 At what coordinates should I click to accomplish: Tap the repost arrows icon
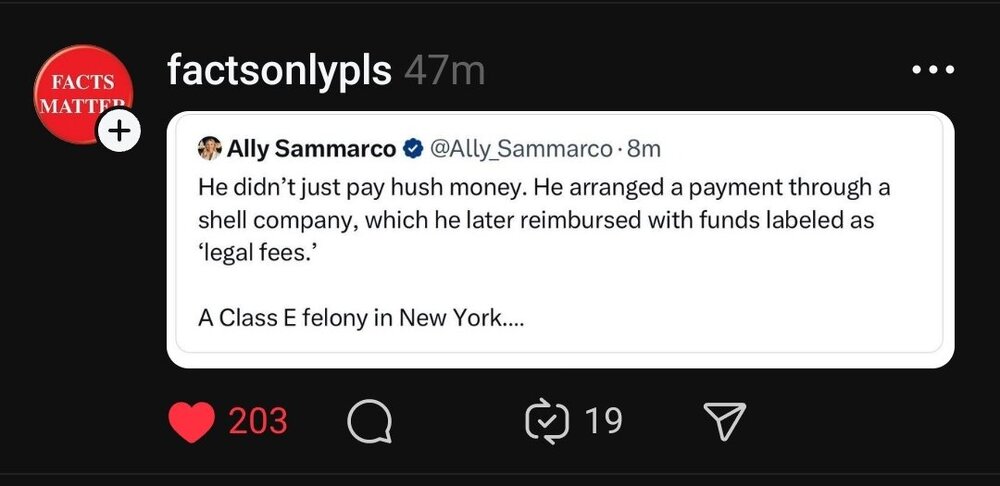pos(547,421)
